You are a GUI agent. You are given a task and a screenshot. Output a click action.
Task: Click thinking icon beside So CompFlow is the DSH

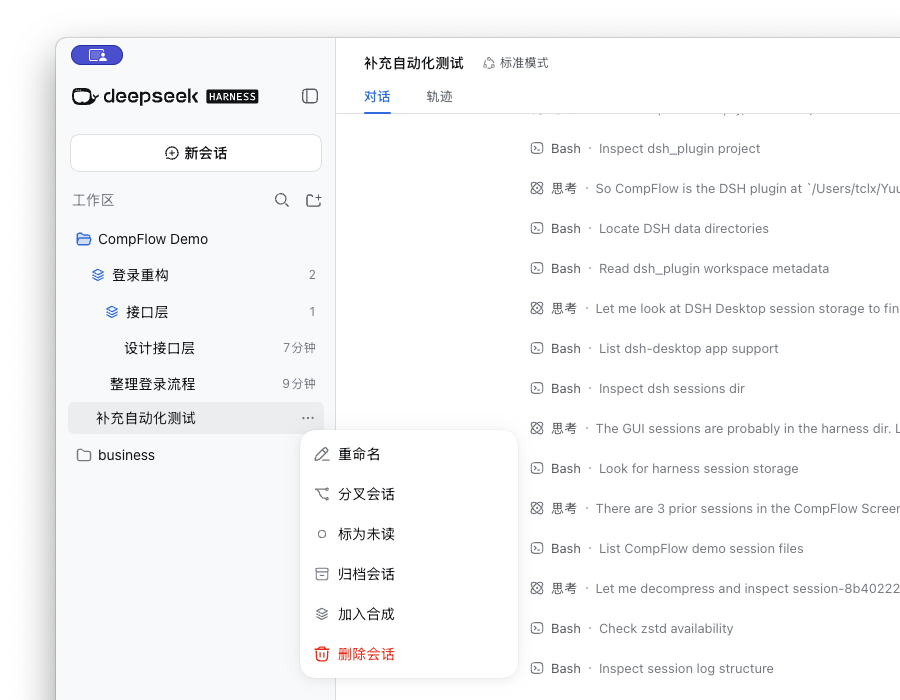tap(537, 188)
